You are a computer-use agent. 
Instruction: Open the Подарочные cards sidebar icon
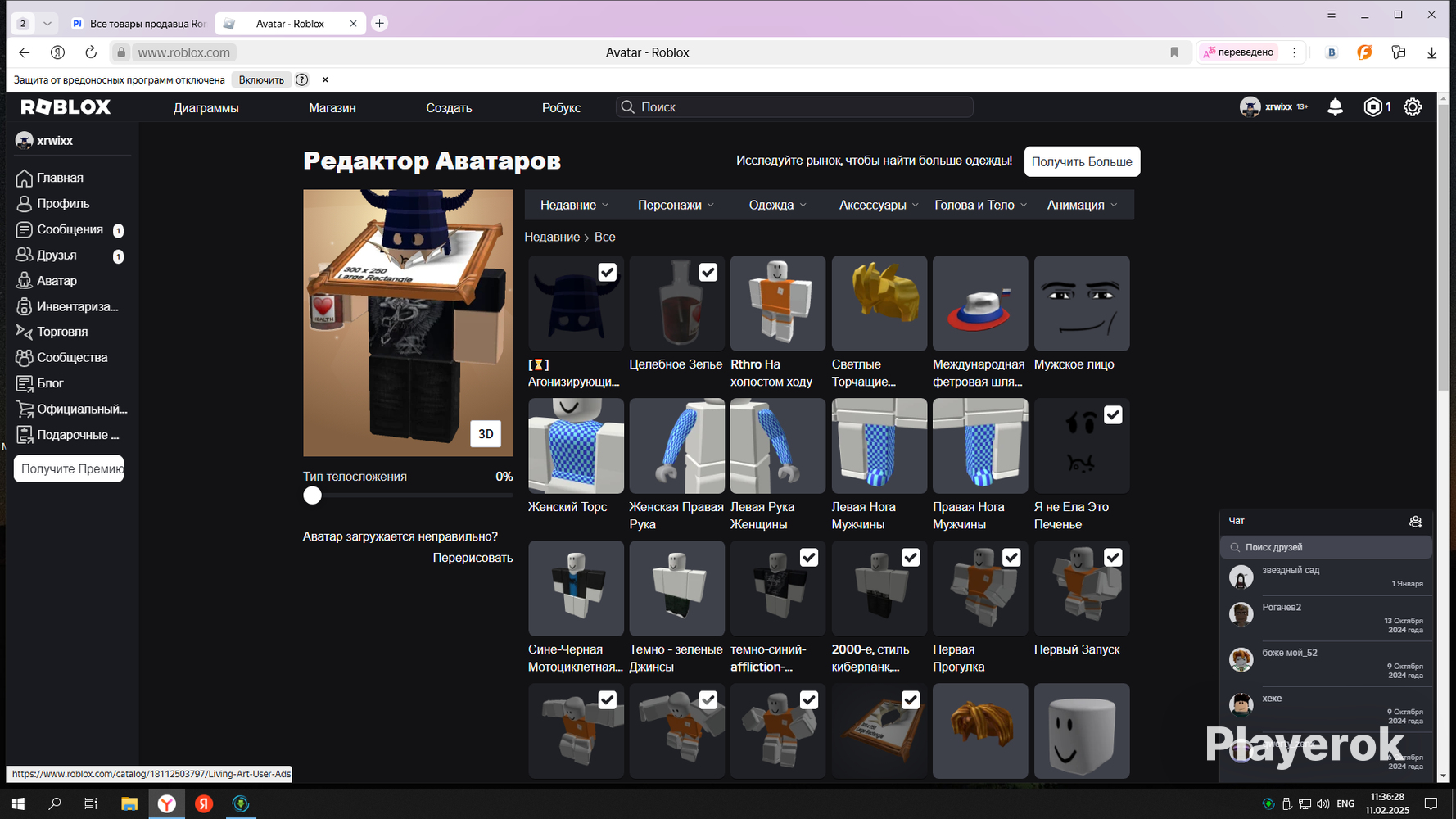(25, 435)
